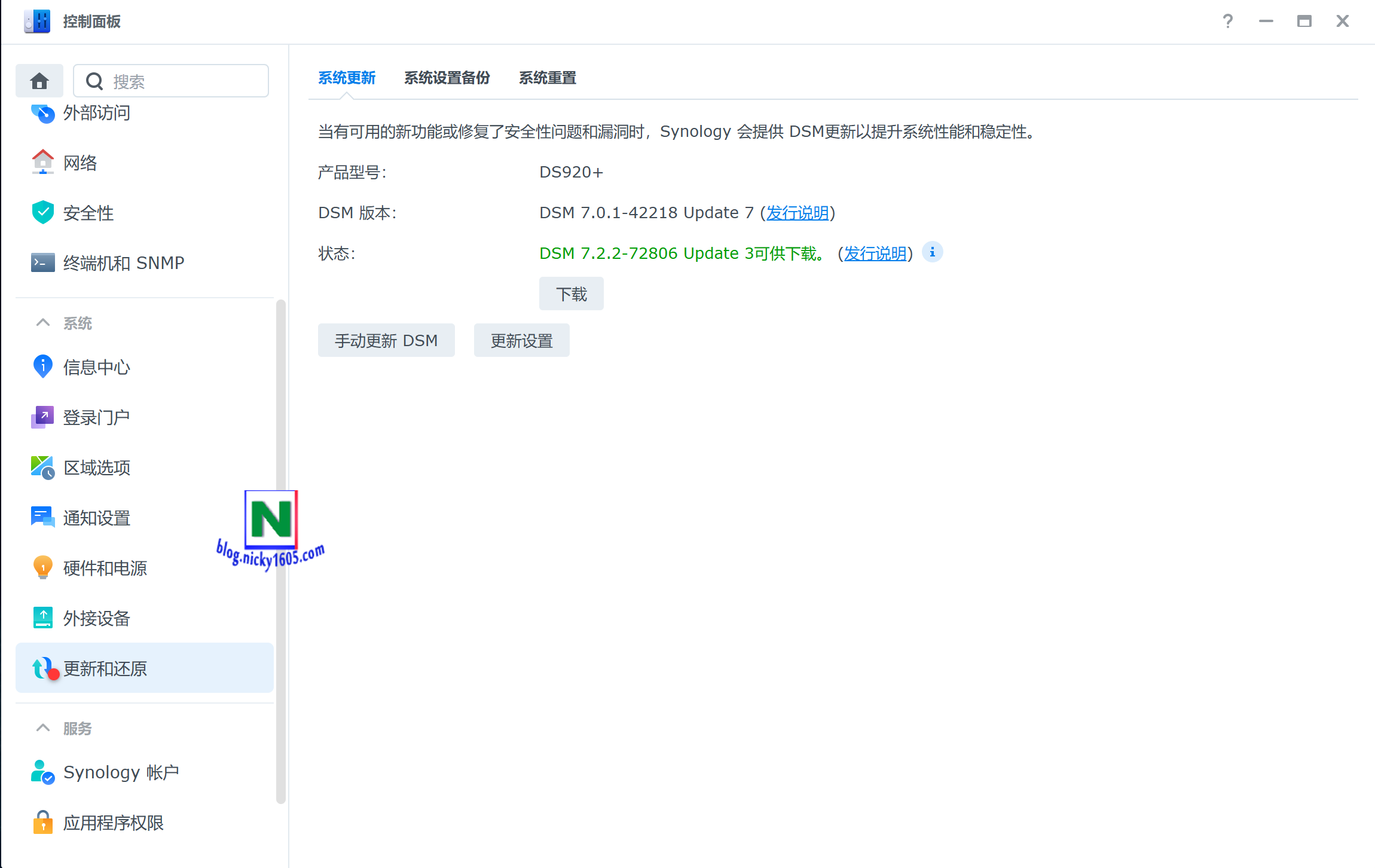The width and height of the screenshot is (1375, 868).
Task: Open 硬件和电源 (Hardware & Power) settings
Action: coord(105,568)
